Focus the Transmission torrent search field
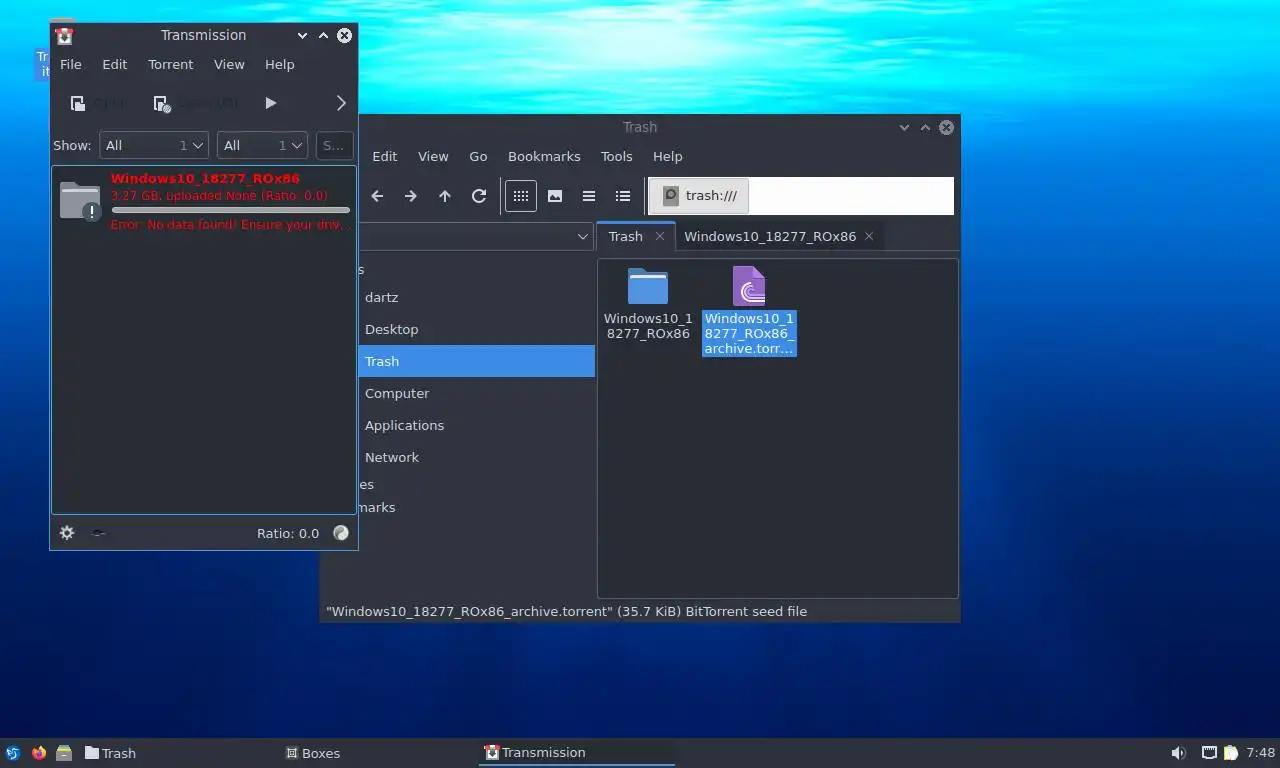Screen dimensions: 1280x768 click(x=335, y=145)
